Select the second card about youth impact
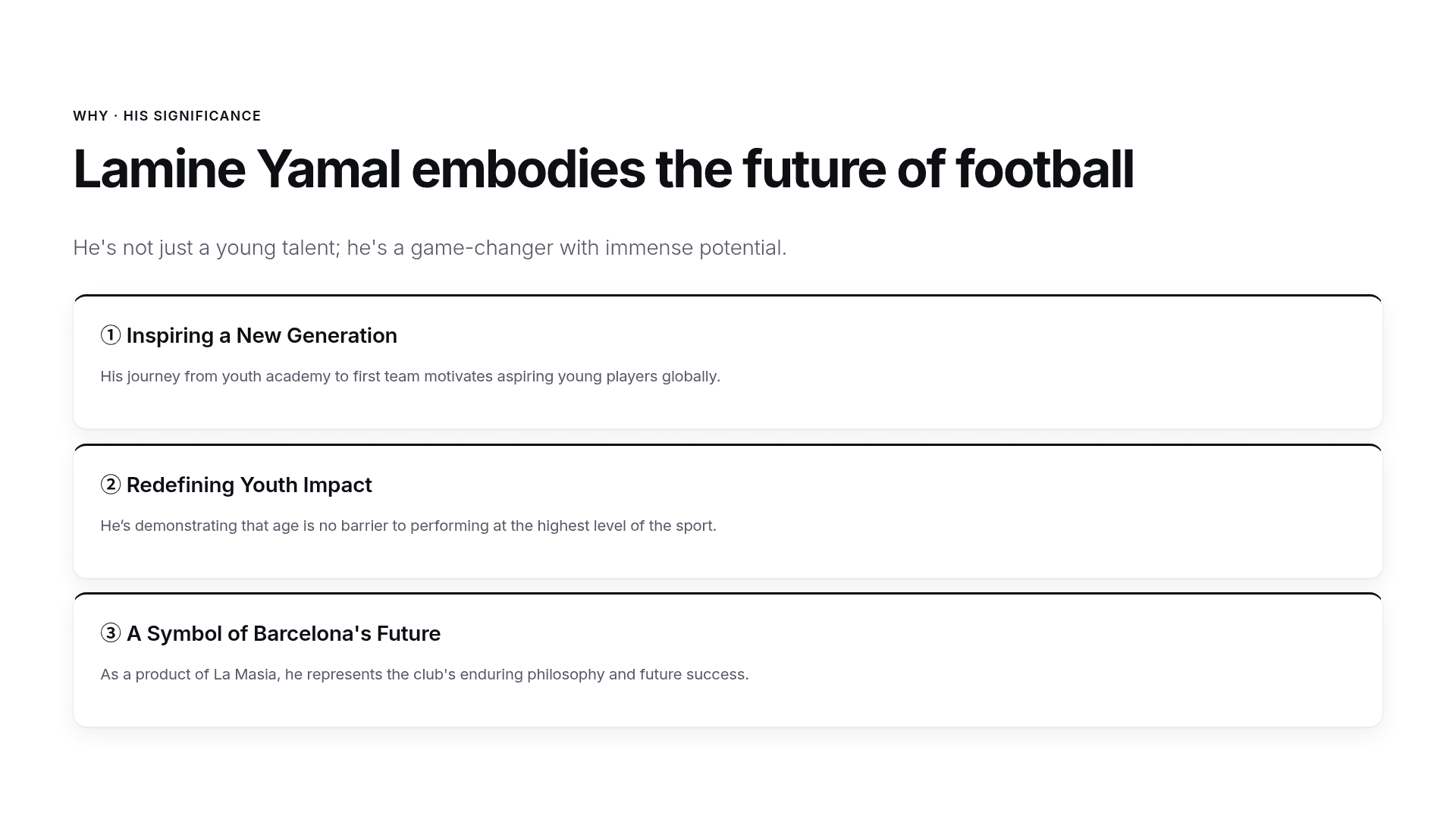 [728, 511]
